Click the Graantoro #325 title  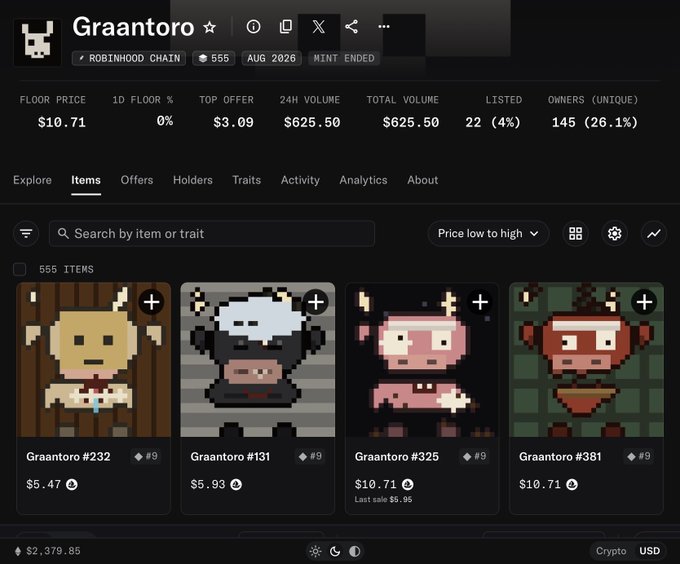(397, 456)
